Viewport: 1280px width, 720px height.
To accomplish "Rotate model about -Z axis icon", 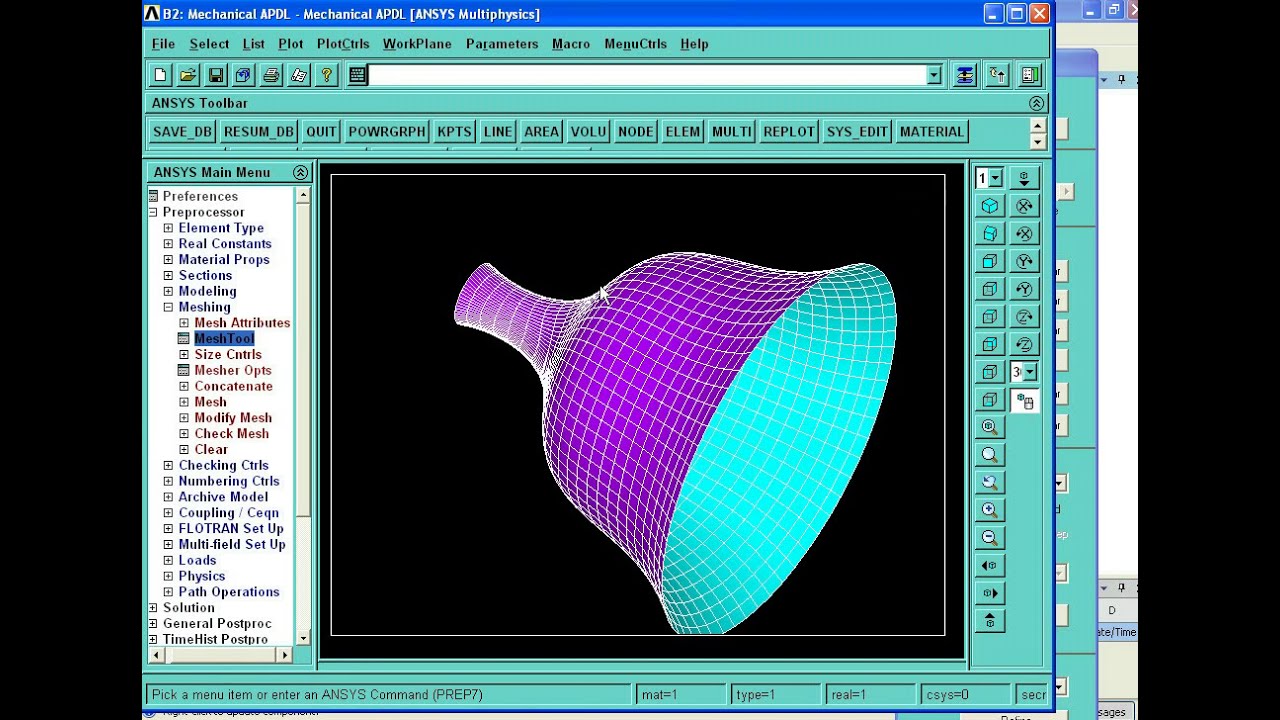I will coord(1024,344).
